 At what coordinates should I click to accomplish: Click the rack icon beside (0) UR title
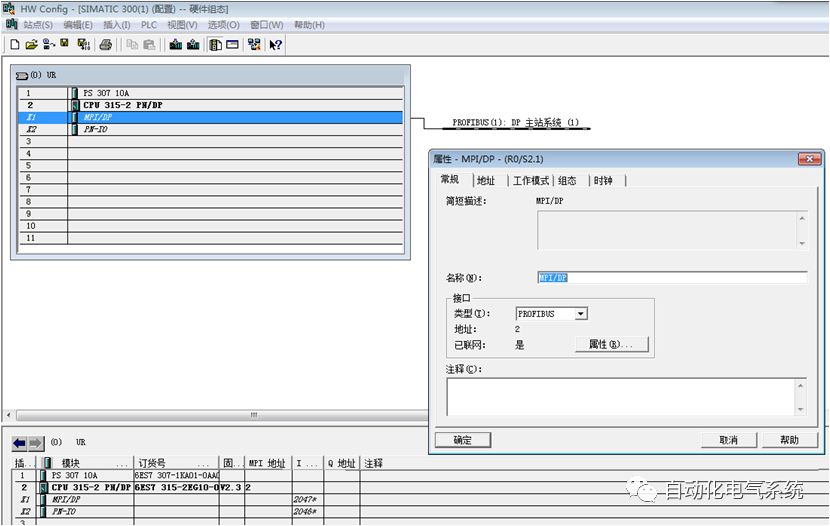[x=22, y=76]
